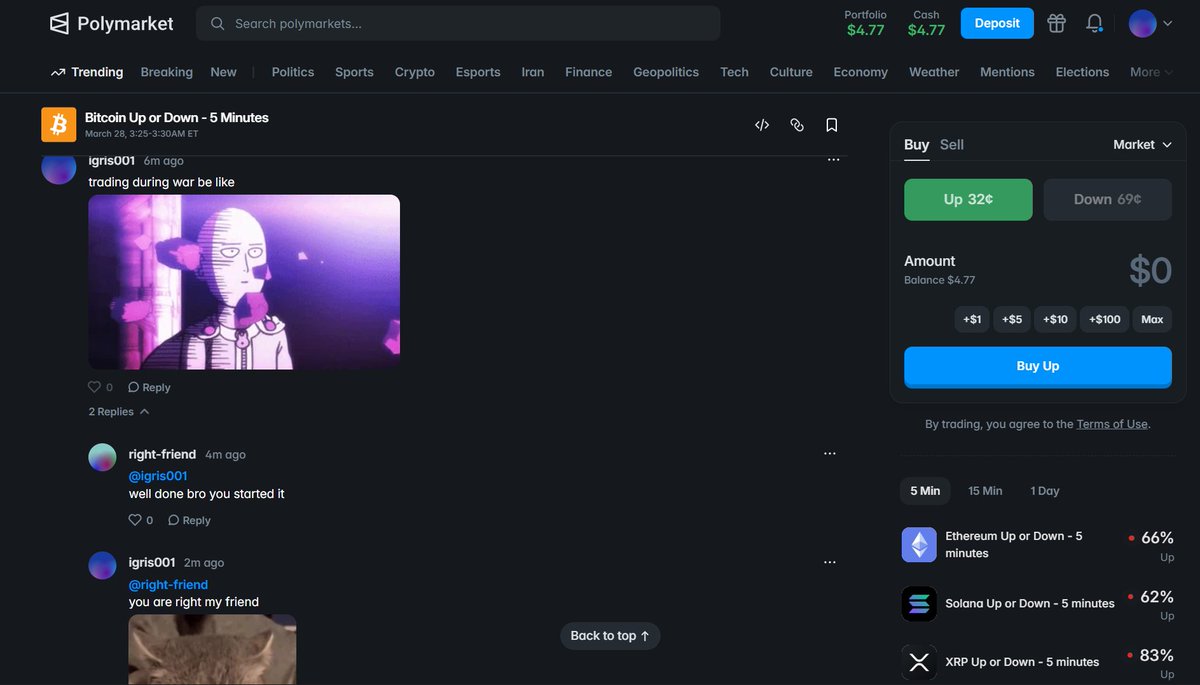The height and width of the screenshot is (685, 1200).
Task: Set amount to Max
Action: (x=1152, y=319)
